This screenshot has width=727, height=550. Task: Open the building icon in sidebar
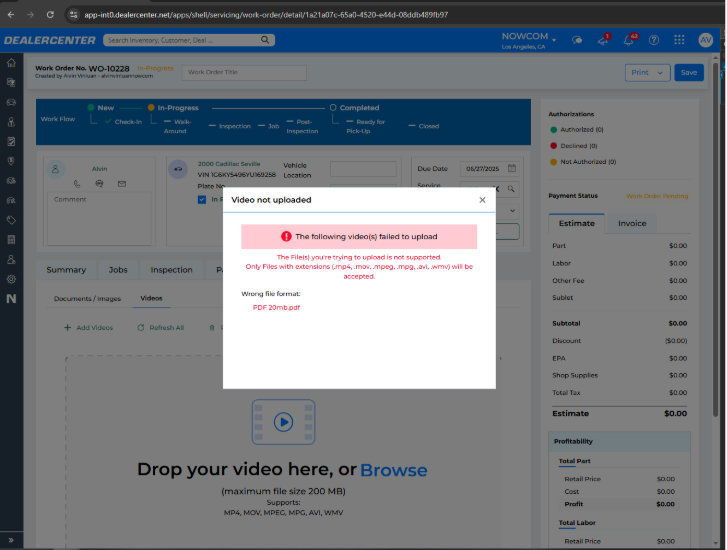(x=11, y=240)
